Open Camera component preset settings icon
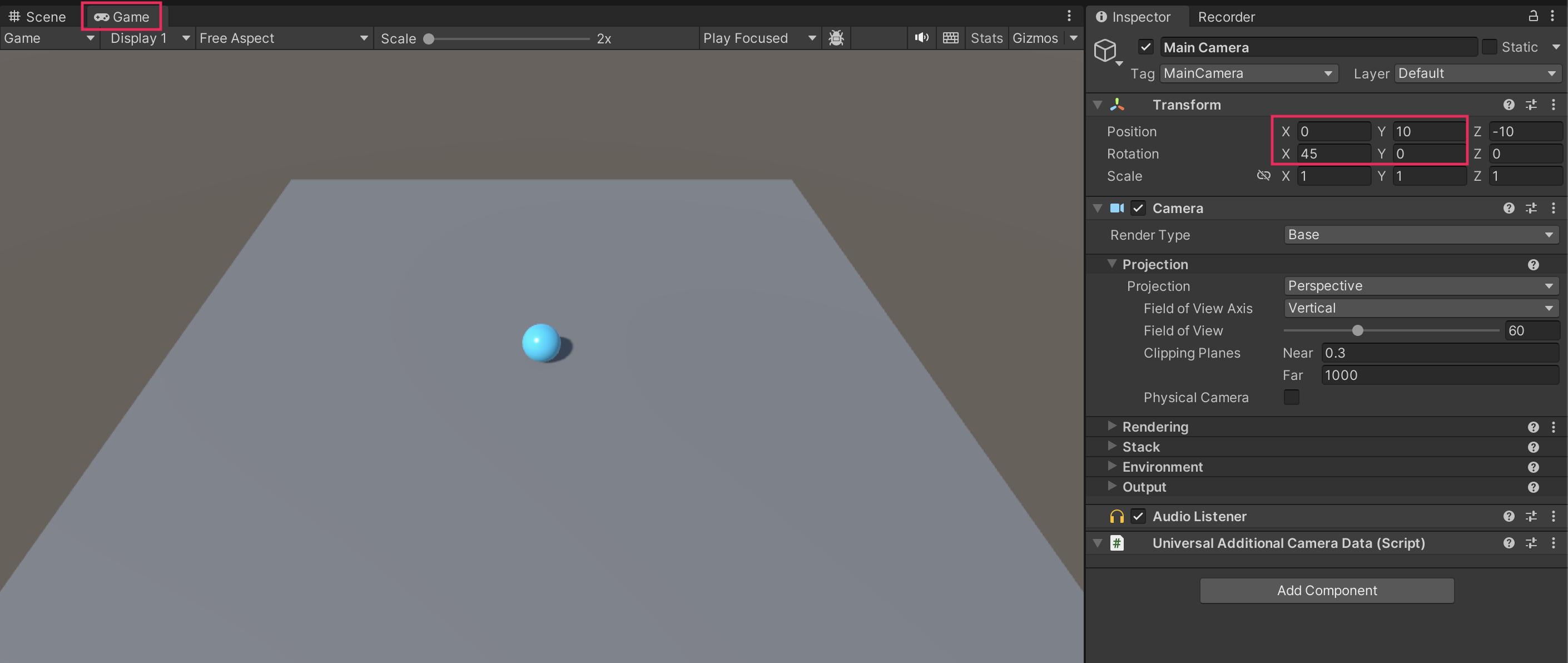 pyautogui.click(x=1531, y=208)
